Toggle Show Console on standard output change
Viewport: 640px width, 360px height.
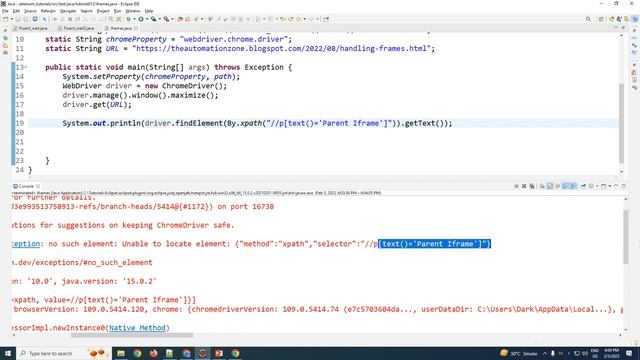coord(565,186)
